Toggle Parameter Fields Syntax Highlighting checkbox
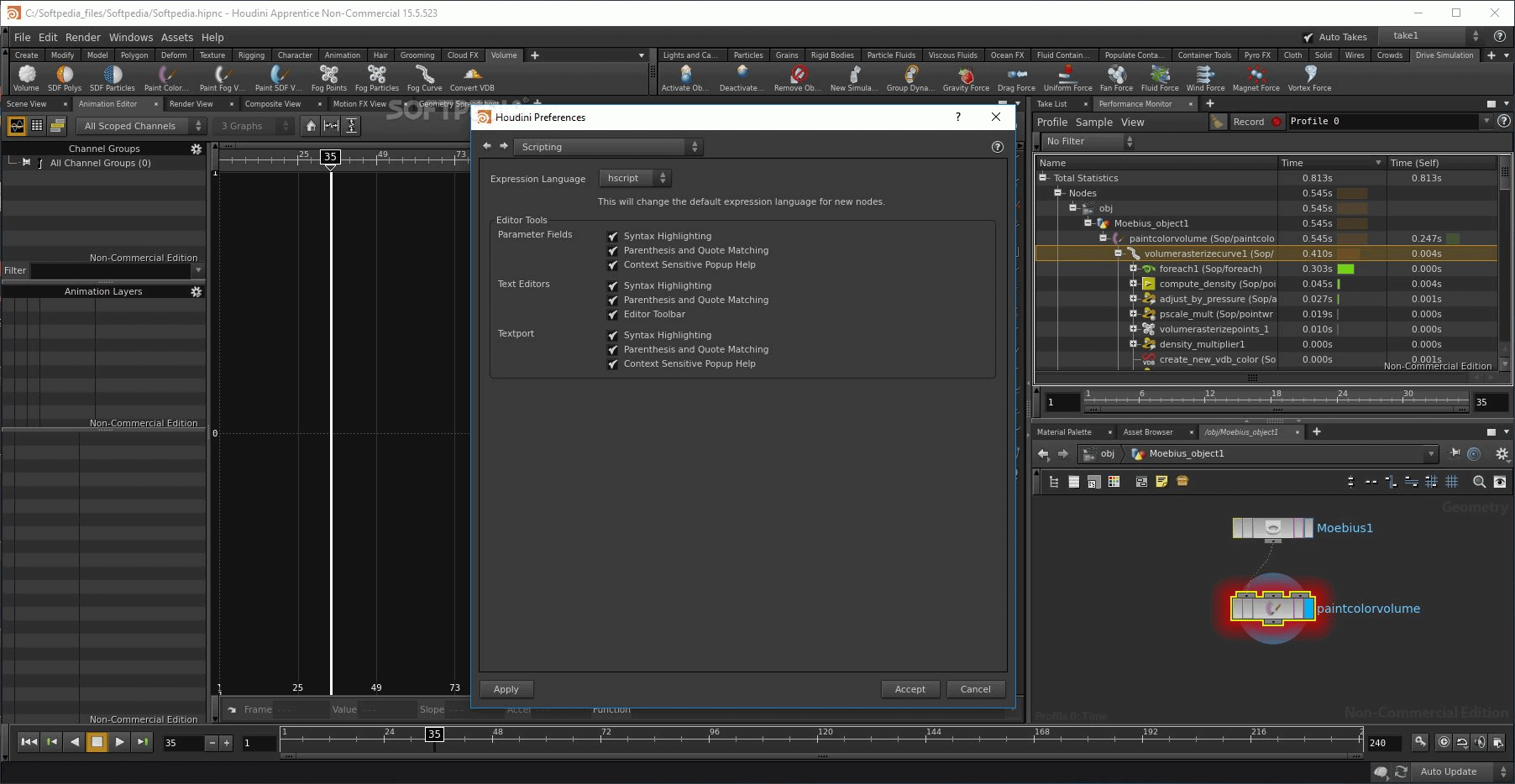1515x784 pixels. [612, 237]
